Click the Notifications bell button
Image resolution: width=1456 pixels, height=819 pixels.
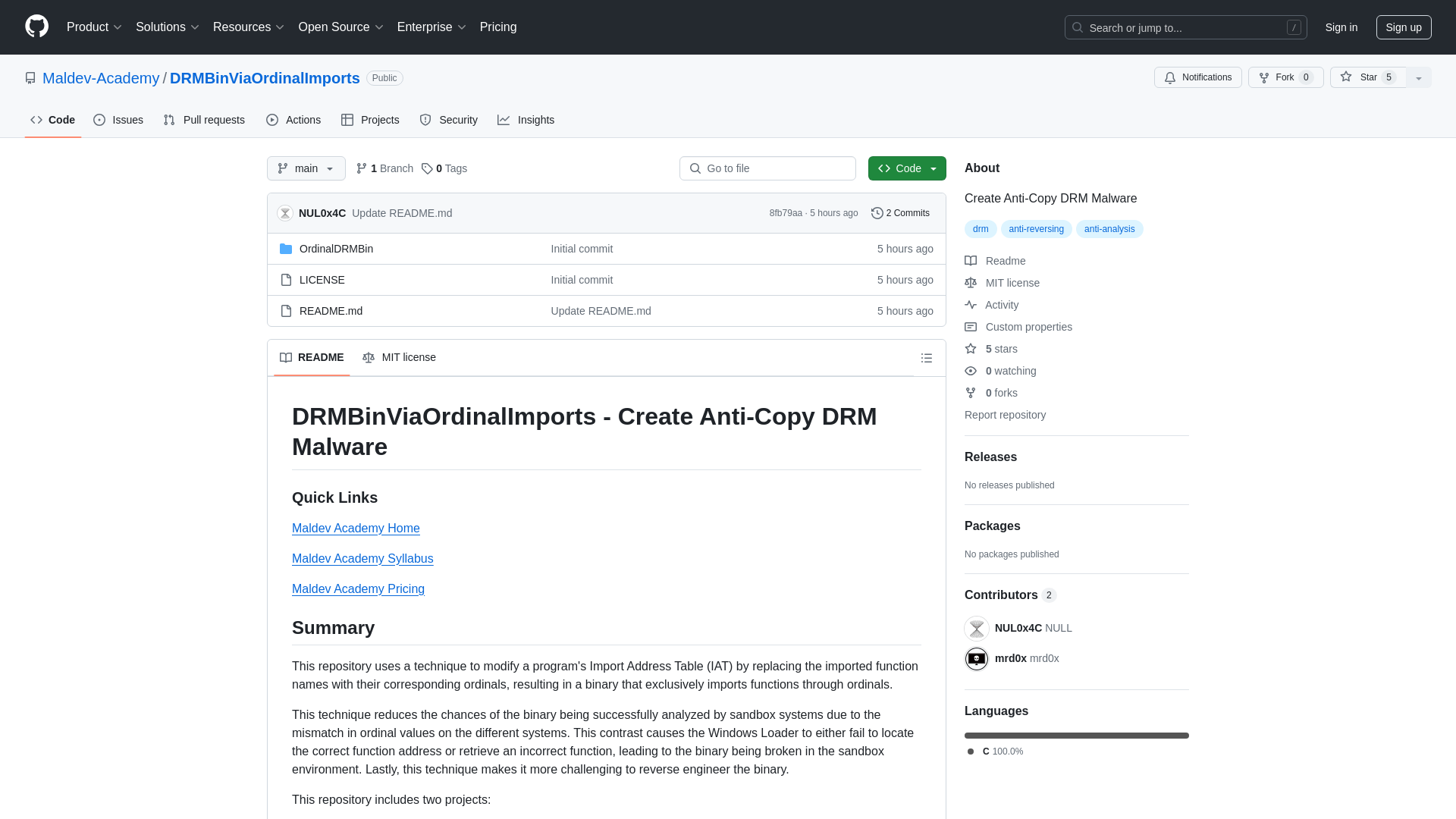[x=1197, y=77]
